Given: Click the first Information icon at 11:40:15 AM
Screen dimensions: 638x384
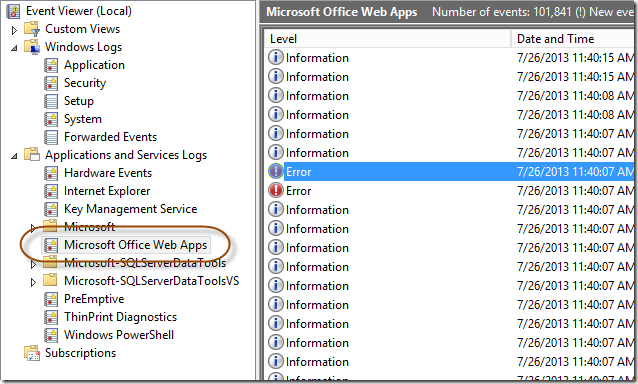Looking at the screenshot, I should (x=276, y=57).
